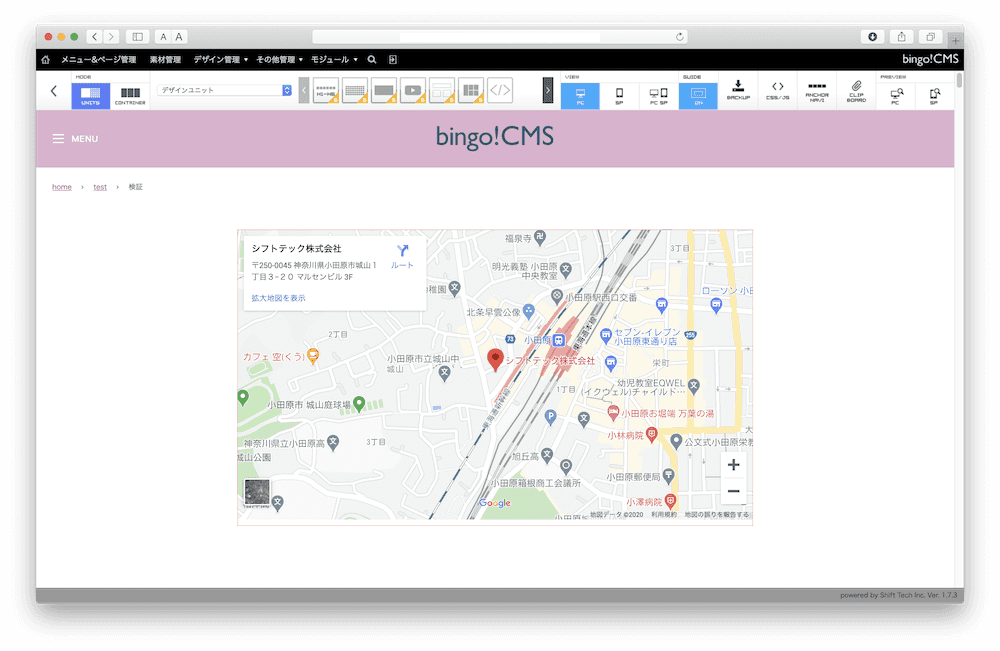Open the BACKUP tool
Image resolution: width=1000 pixels, height=651 pixels.
tap(738, 91)
